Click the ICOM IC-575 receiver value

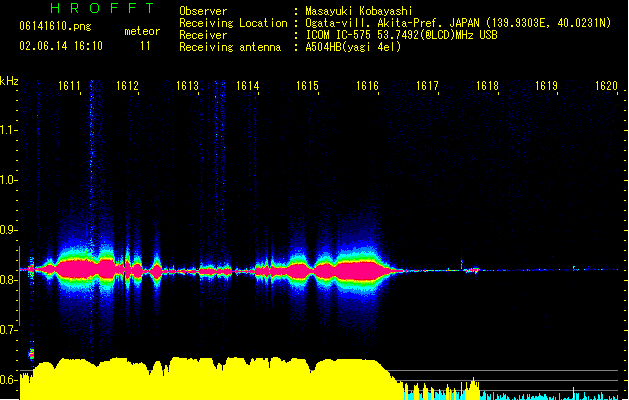coord(401,35)
